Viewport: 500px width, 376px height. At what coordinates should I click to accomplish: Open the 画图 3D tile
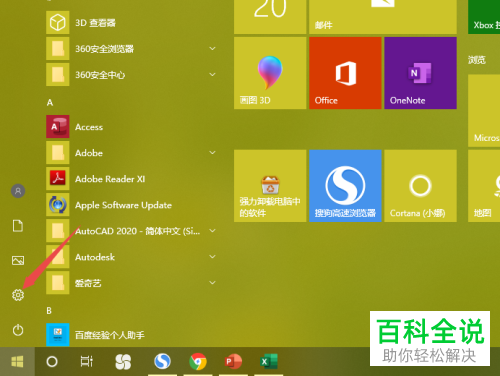(270, 73)
